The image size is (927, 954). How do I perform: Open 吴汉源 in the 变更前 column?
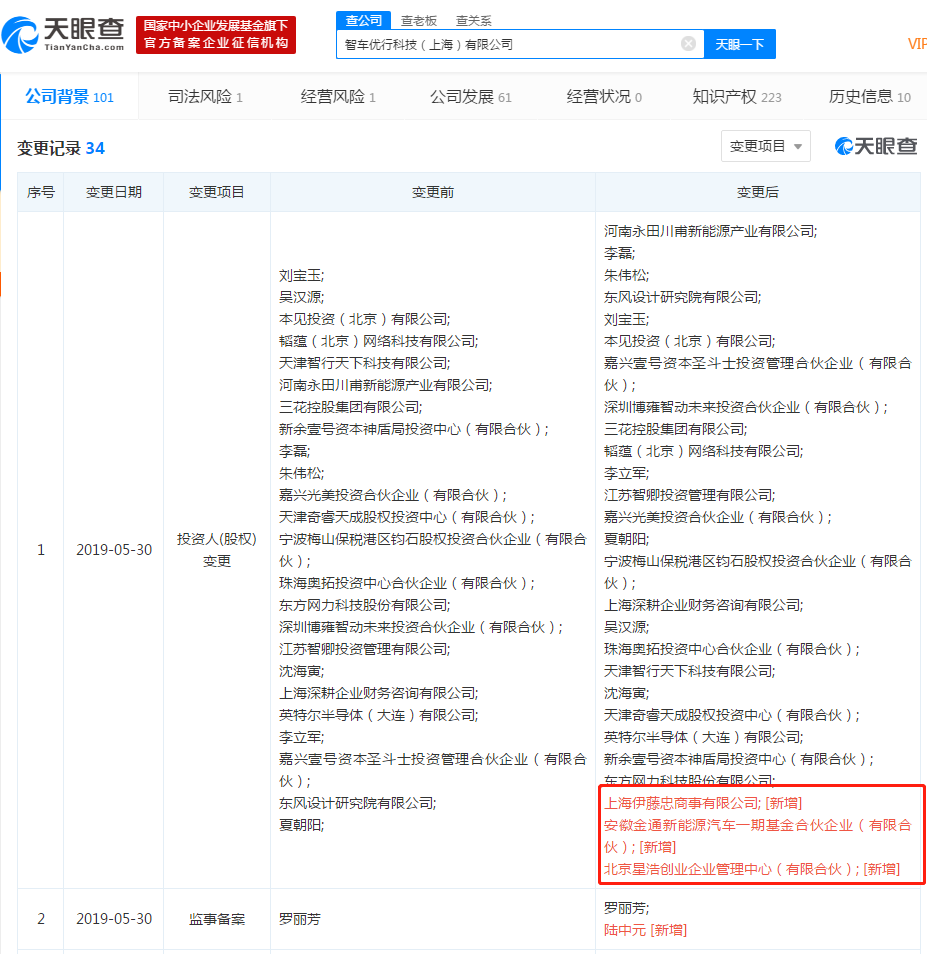tap(301, 298)
